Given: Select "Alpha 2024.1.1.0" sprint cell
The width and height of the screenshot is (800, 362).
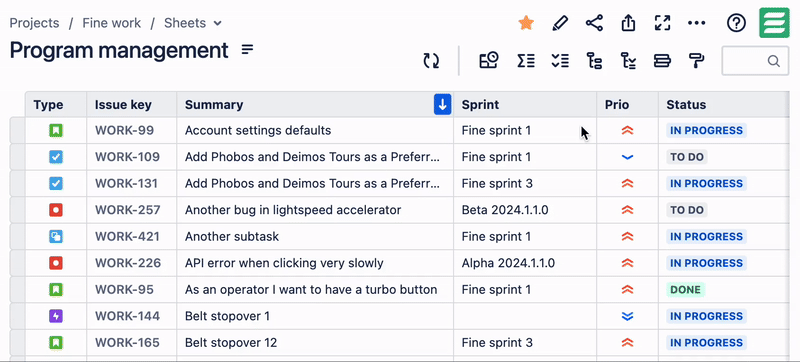Looking at the screenshot, I should pos(525,263).
